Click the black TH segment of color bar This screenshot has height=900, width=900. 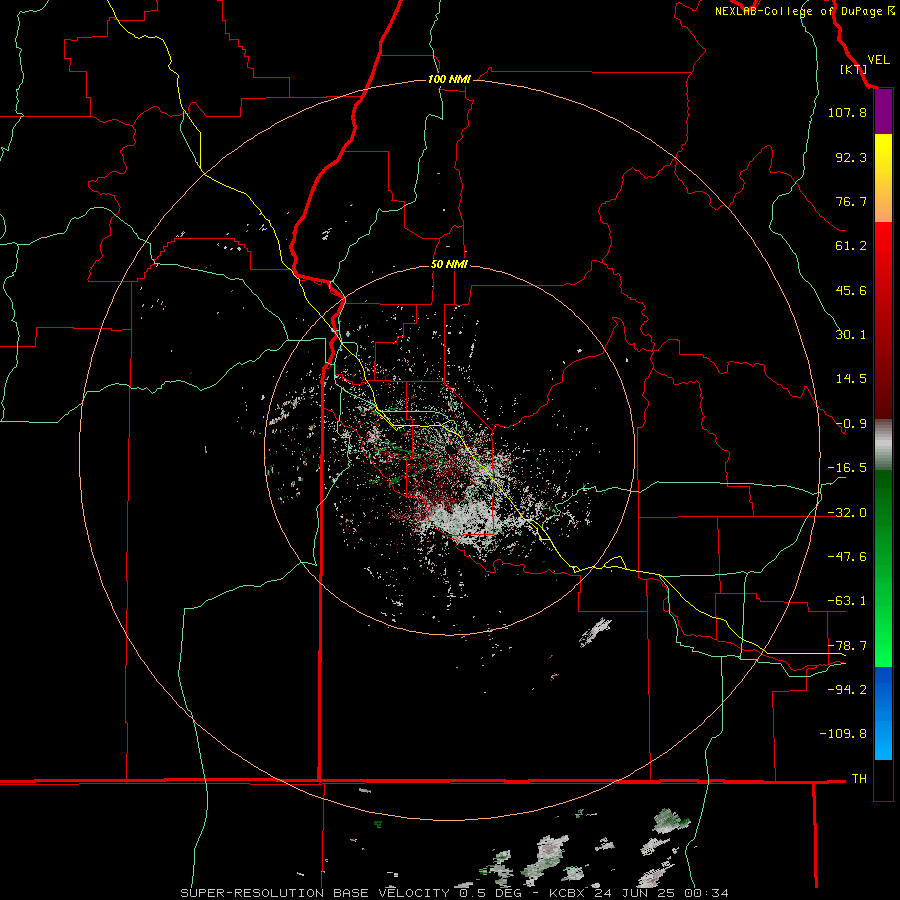pos(883,780)
